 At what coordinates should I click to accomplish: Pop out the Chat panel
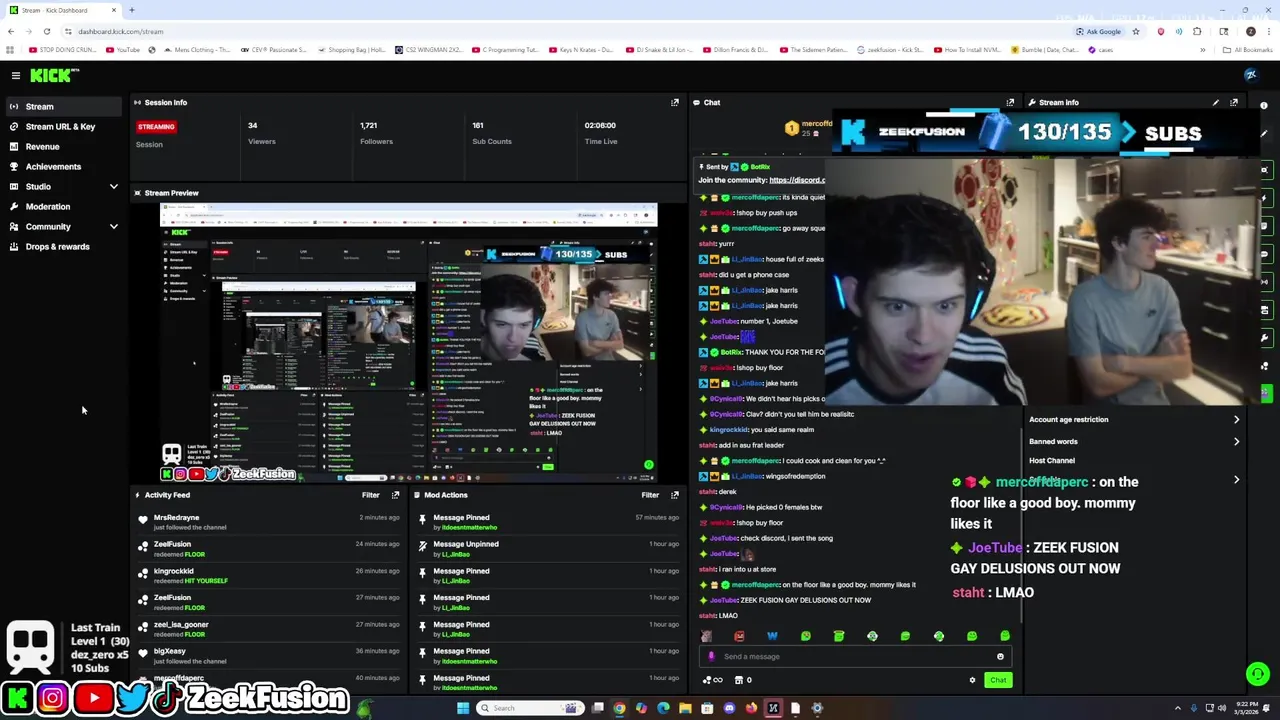coord(1010,102)
